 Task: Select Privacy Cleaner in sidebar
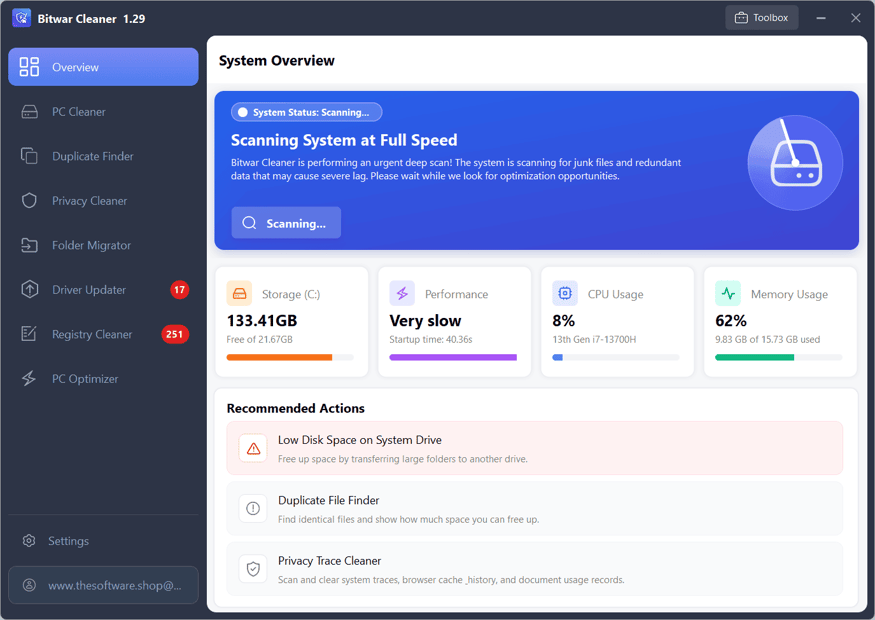click(103, 201)
